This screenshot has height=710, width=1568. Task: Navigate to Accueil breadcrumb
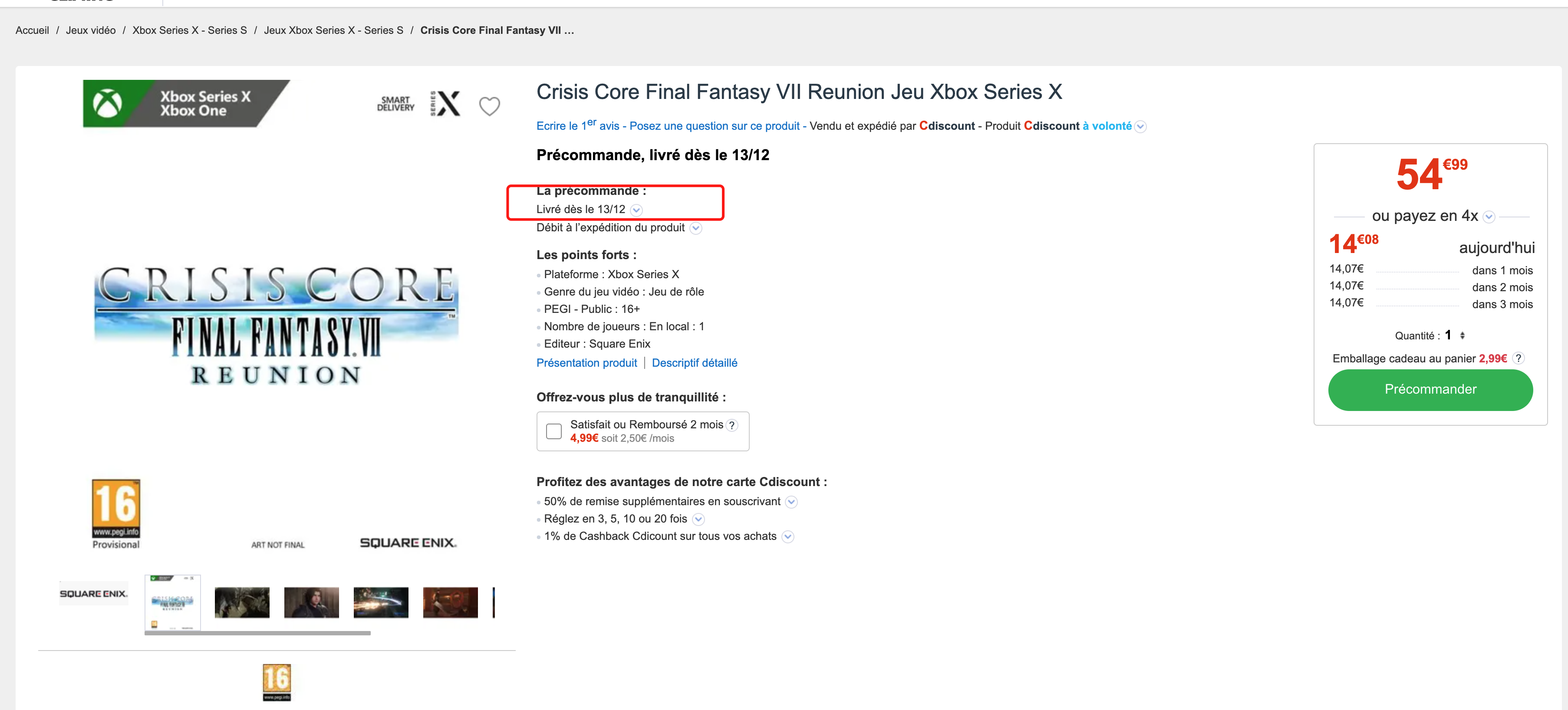(x=32, y=30)
